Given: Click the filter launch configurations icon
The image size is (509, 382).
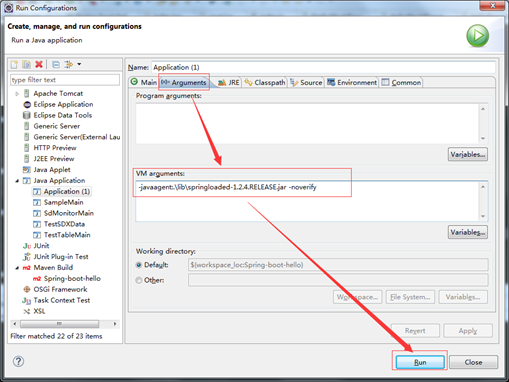Looking at the screenshot, I should (68, 64).
